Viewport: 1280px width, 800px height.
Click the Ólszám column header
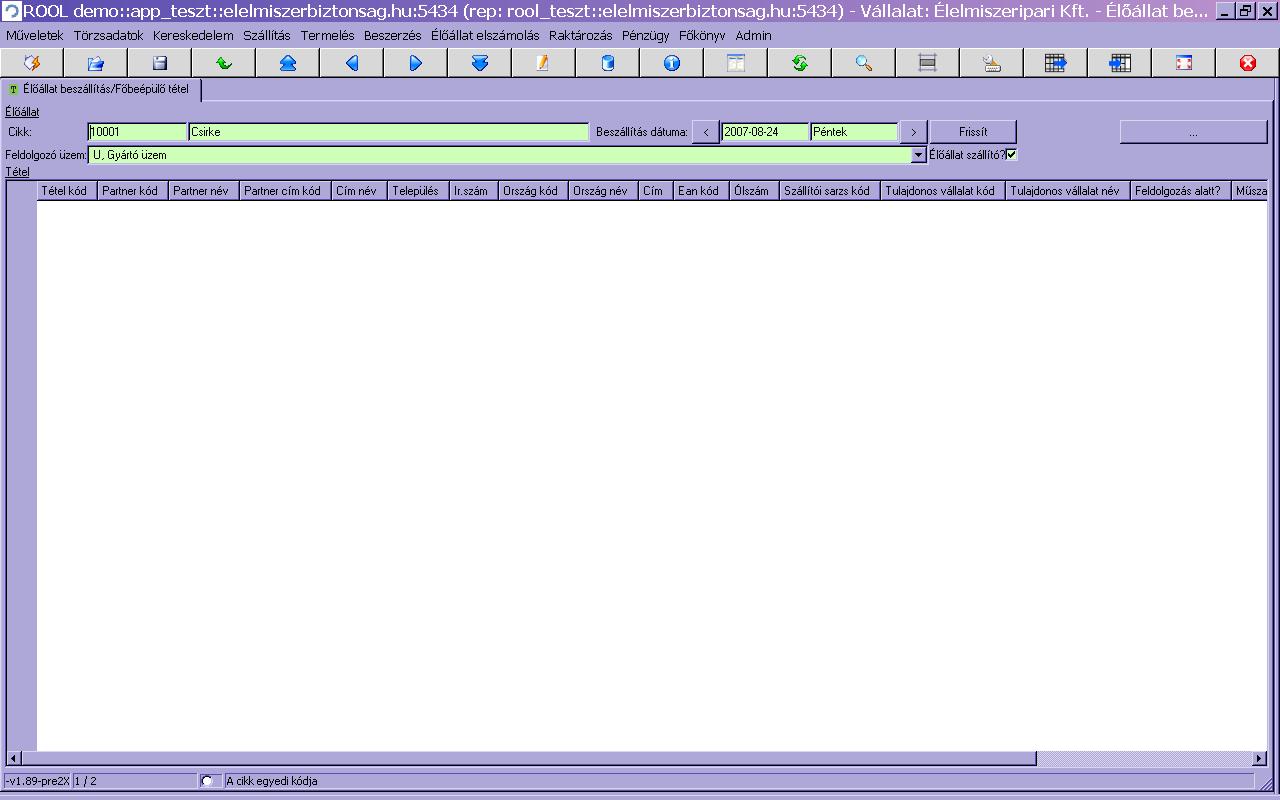(x=754, y=191)
